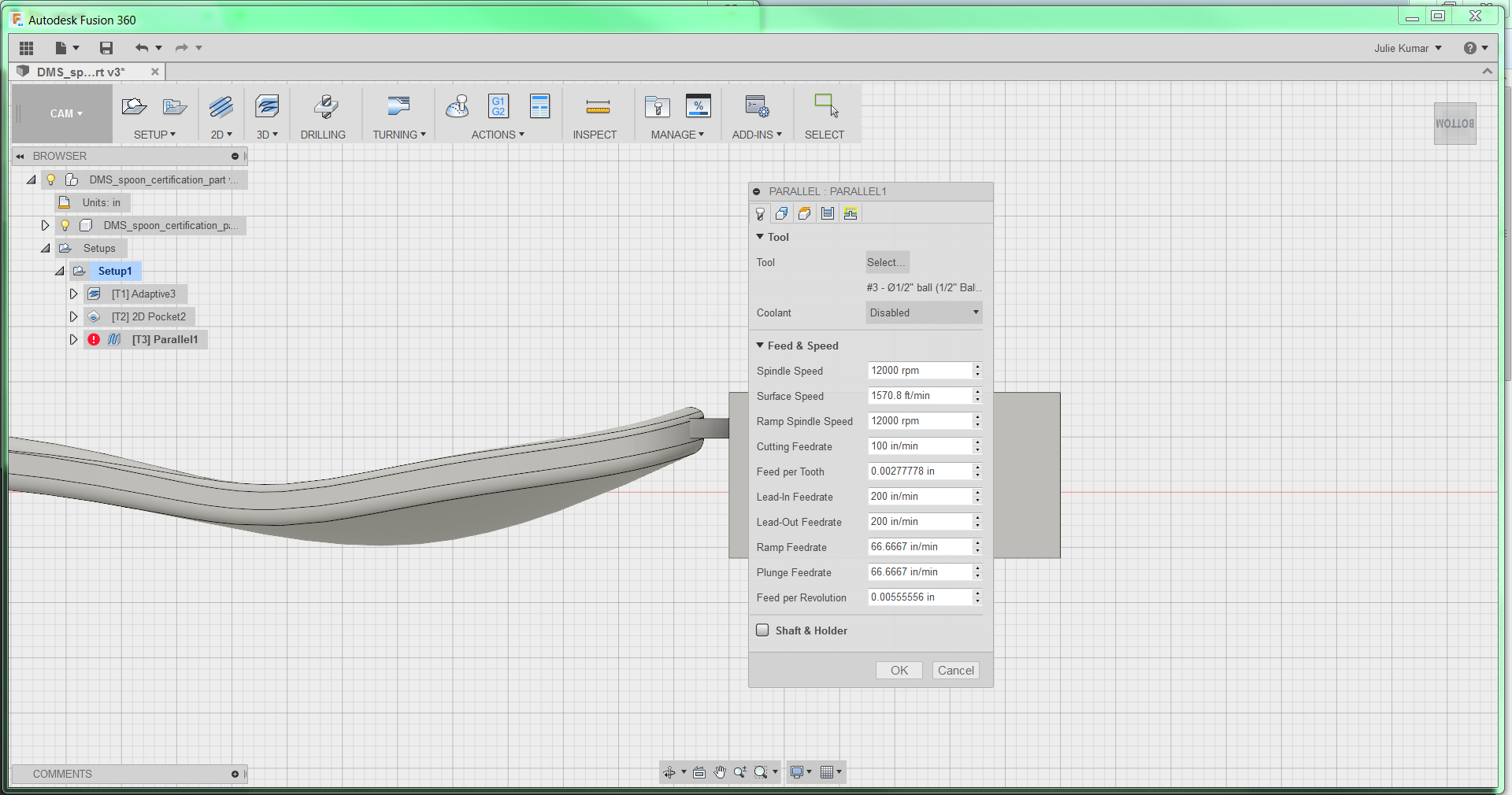The image size is (1512, 795).
Task: Click the Add-Ins scripts icon
Action: [757, 106]
